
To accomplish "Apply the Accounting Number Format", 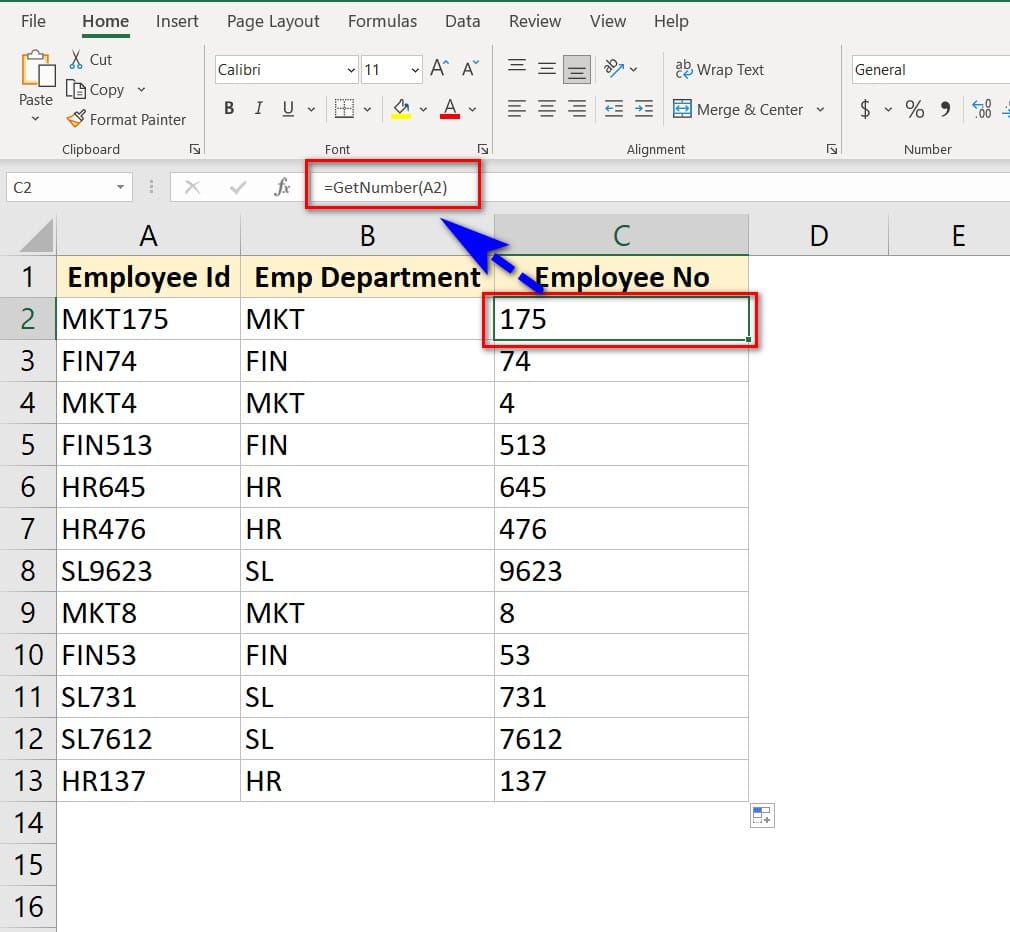I will (x=866, y=109).
